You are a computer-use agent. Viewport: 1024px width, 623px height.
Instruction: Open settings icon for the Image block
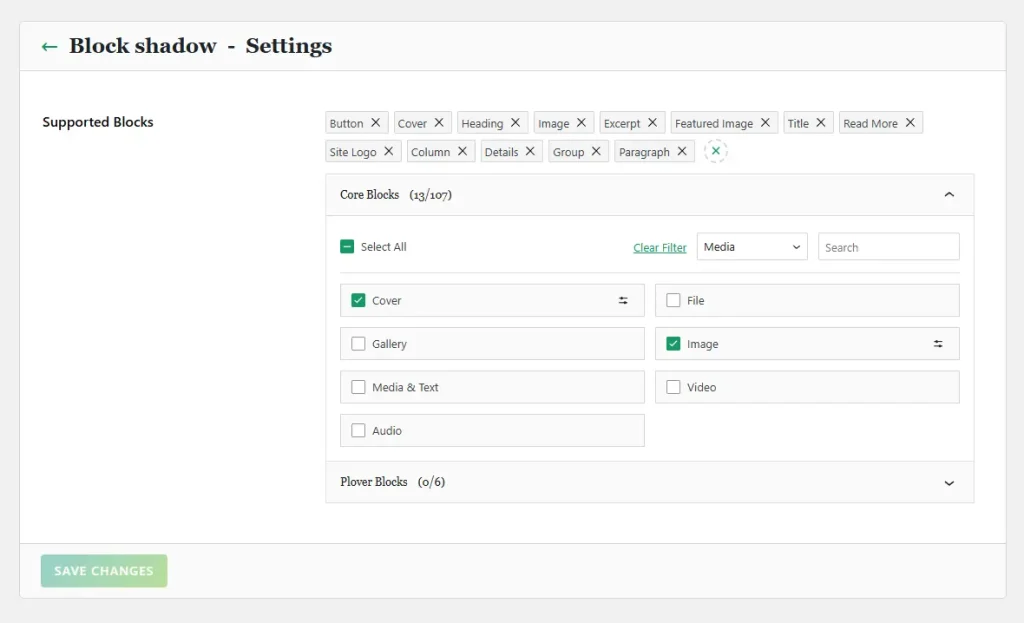click(x=938, y=344)
